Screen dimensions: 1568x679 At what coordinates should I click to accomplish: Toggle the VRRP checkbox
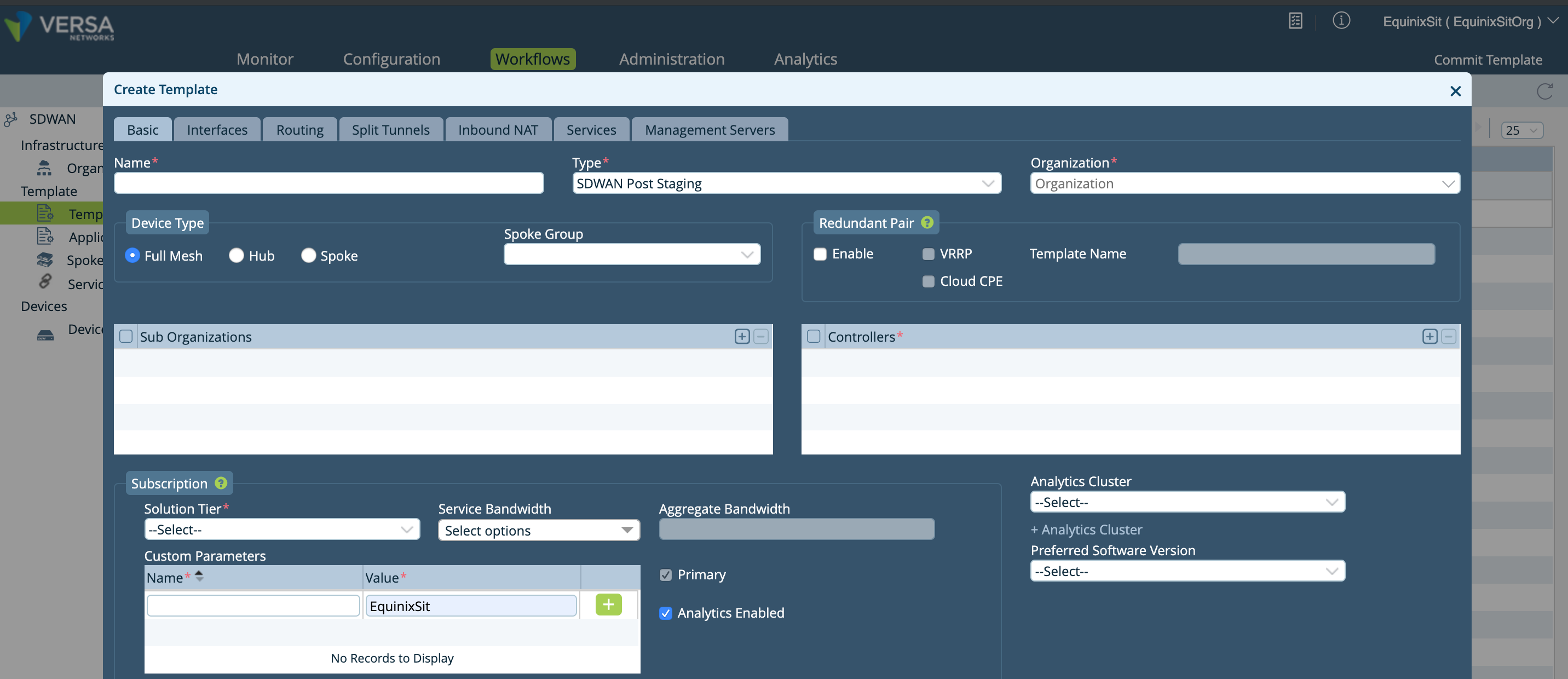(928, 254)
